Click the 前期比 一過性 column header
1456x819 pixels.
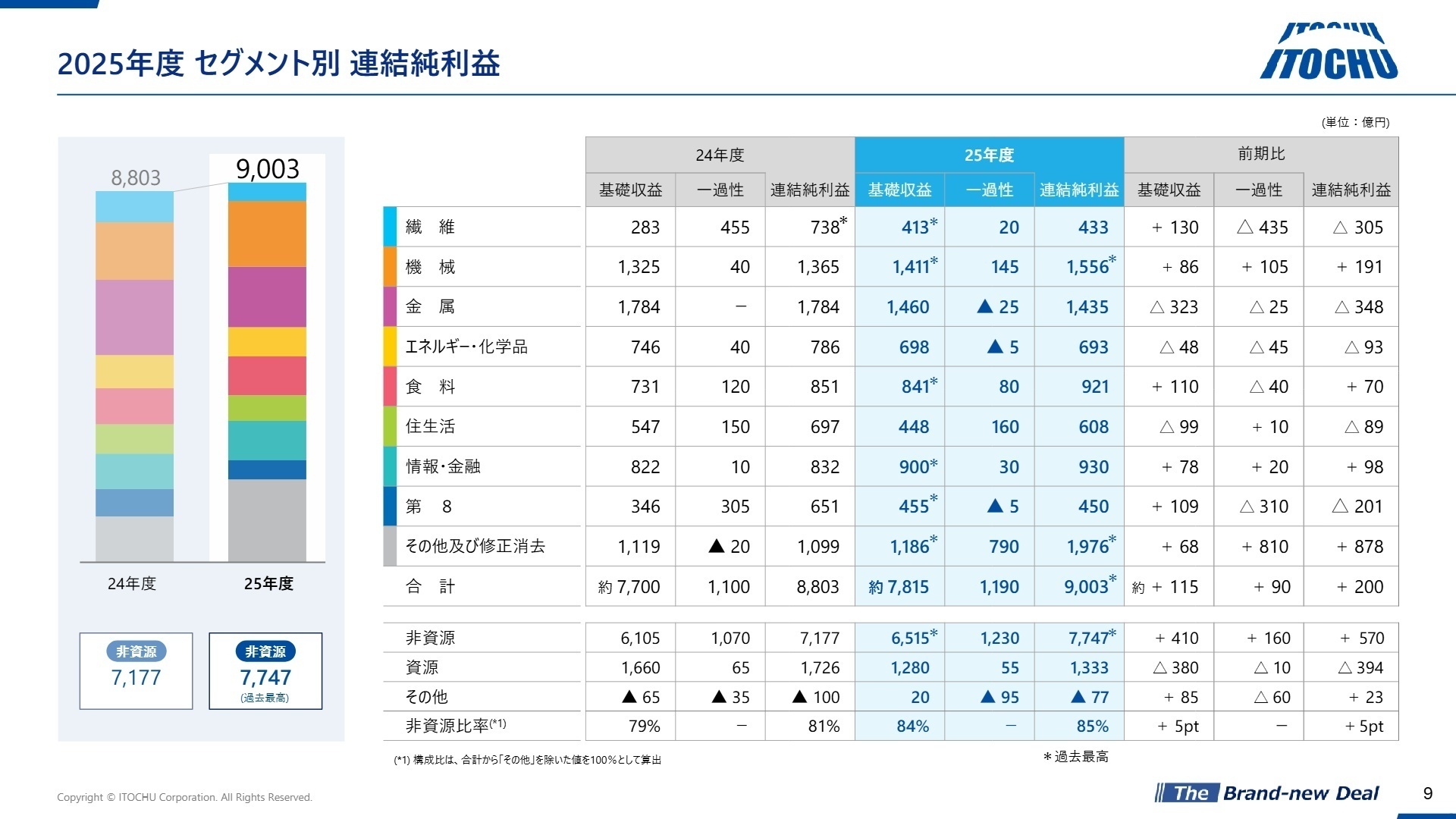pos(1259,190)
